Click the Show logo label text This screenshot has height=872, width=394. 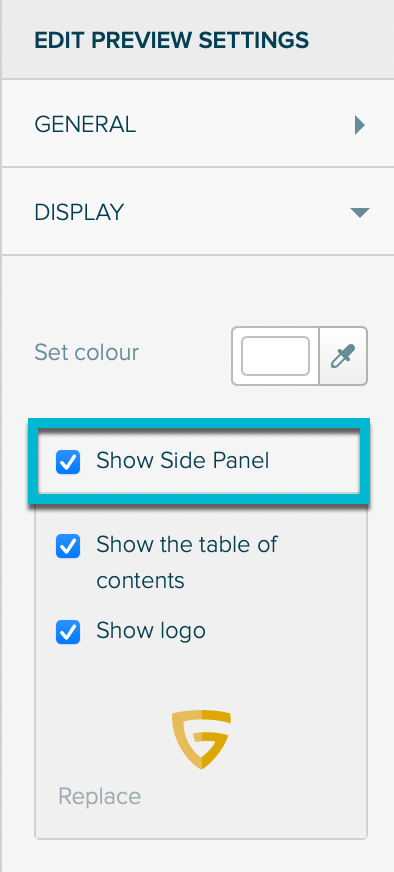[151, 631]
